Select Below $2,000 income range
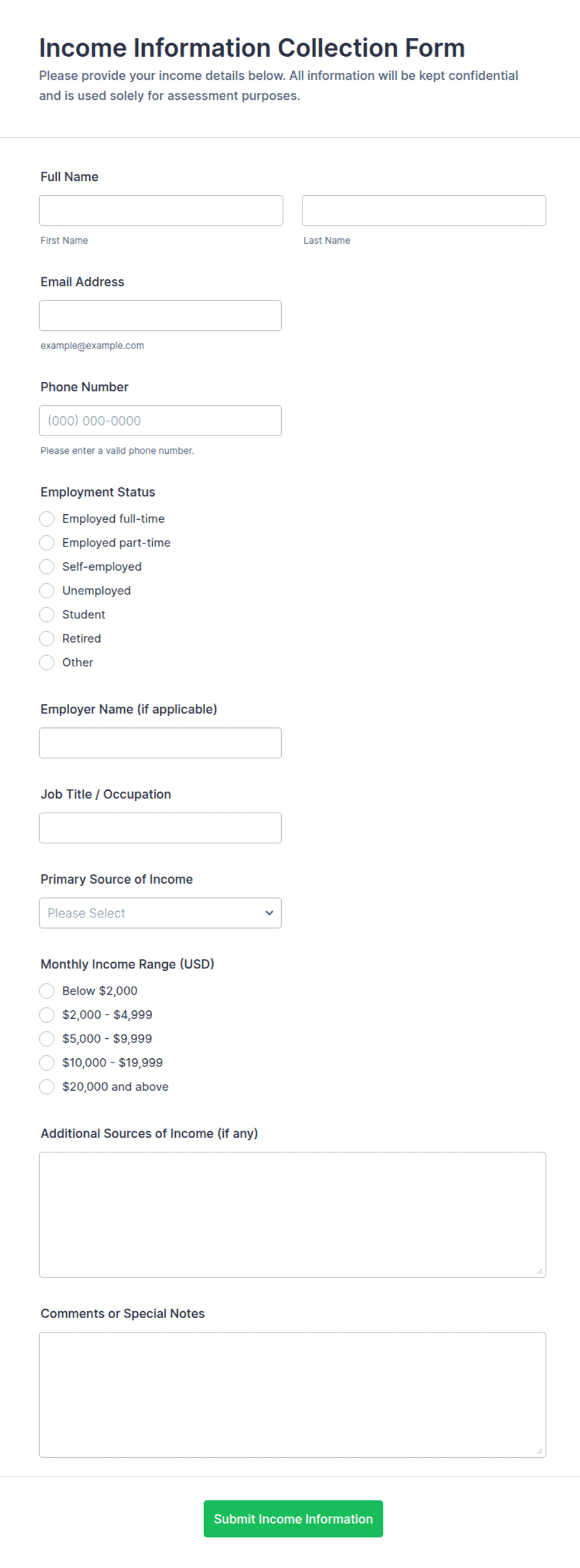 click(x=47, y=991)
